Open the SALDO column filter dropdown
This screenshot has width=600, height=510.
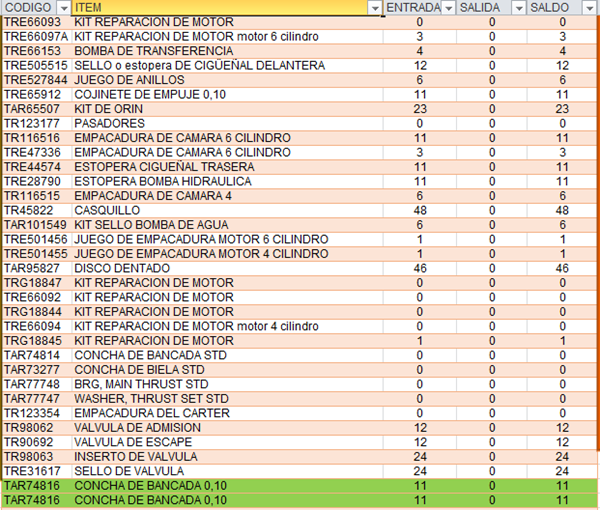point(589,8)
